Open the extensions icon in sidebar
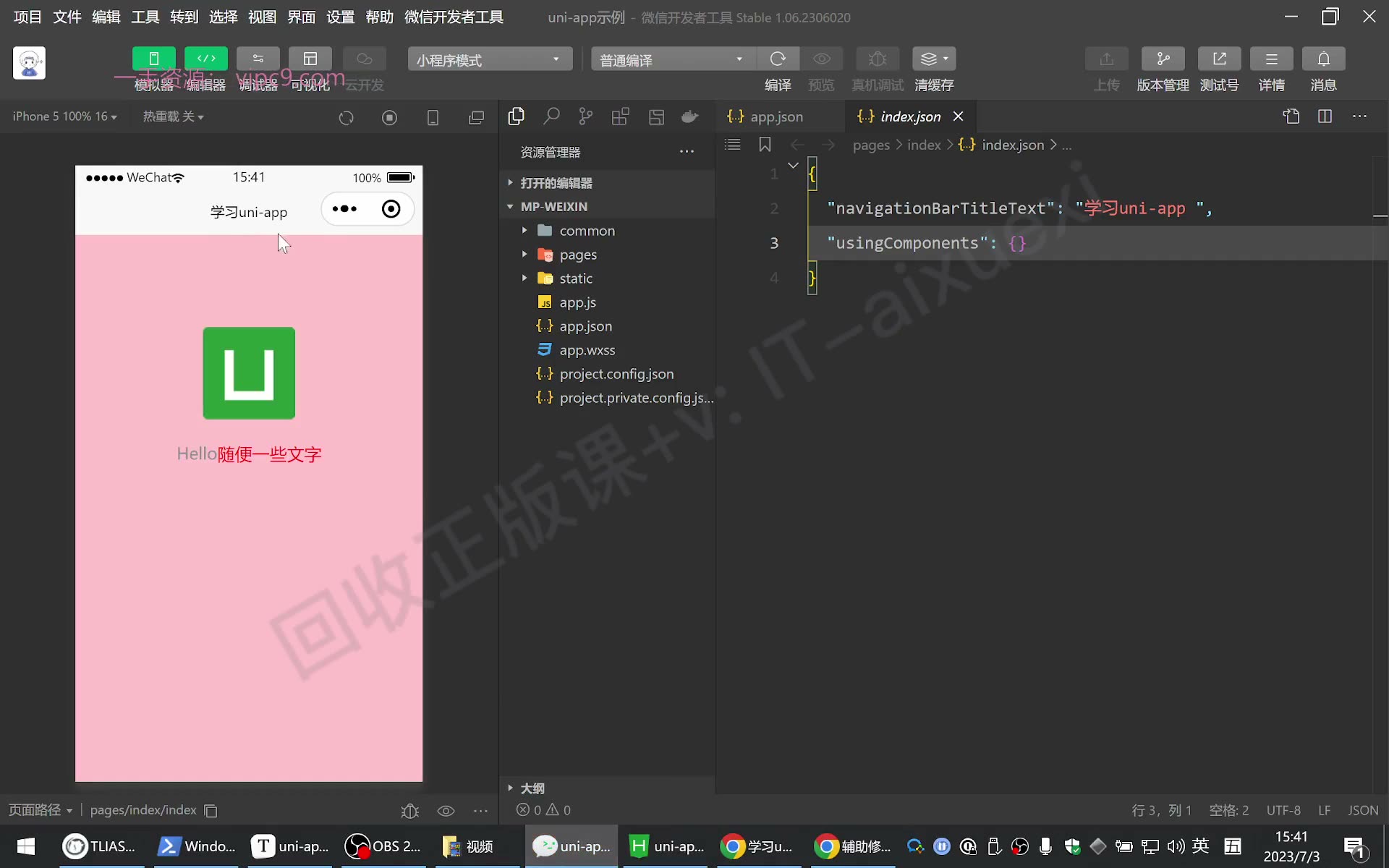1389x868 pixels. 621,116
